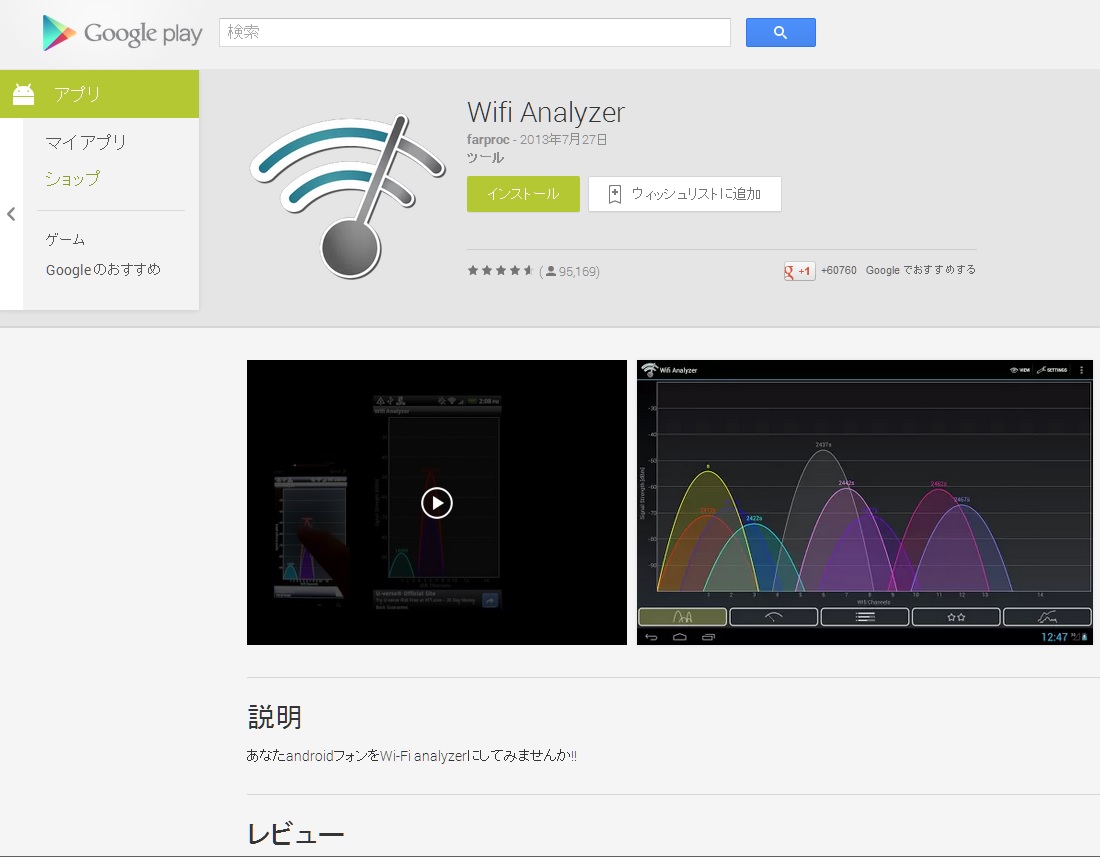Open the farproc developer link
The height and width of the screenshot is (857, 1100).
point(488,140)
